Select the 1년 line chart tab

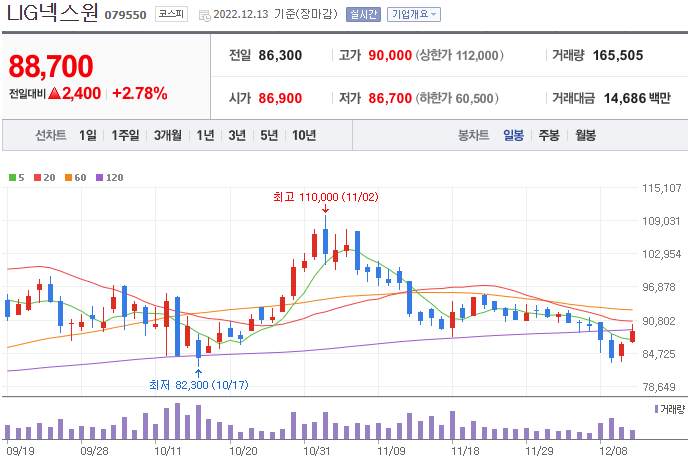coord(205,136)
